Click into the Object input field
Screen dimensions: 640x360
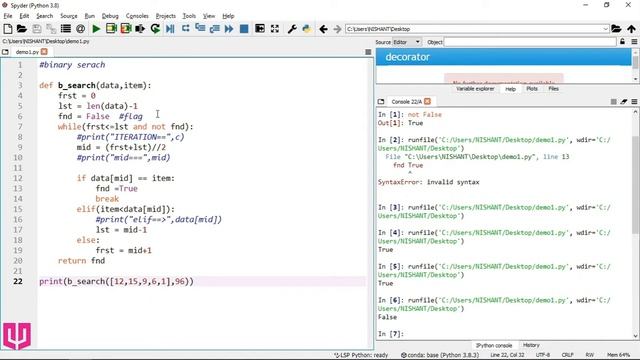point(530,42)
